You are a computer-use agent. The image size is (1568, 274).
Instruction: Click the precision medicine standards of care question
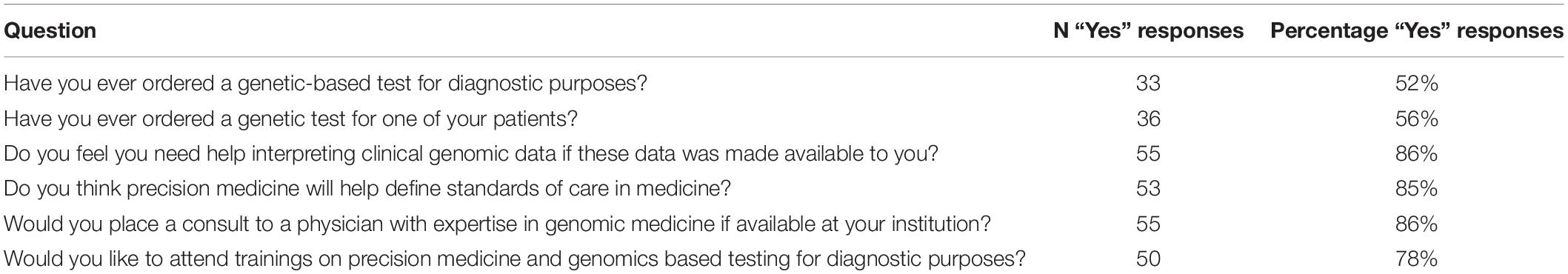[367, 189]
